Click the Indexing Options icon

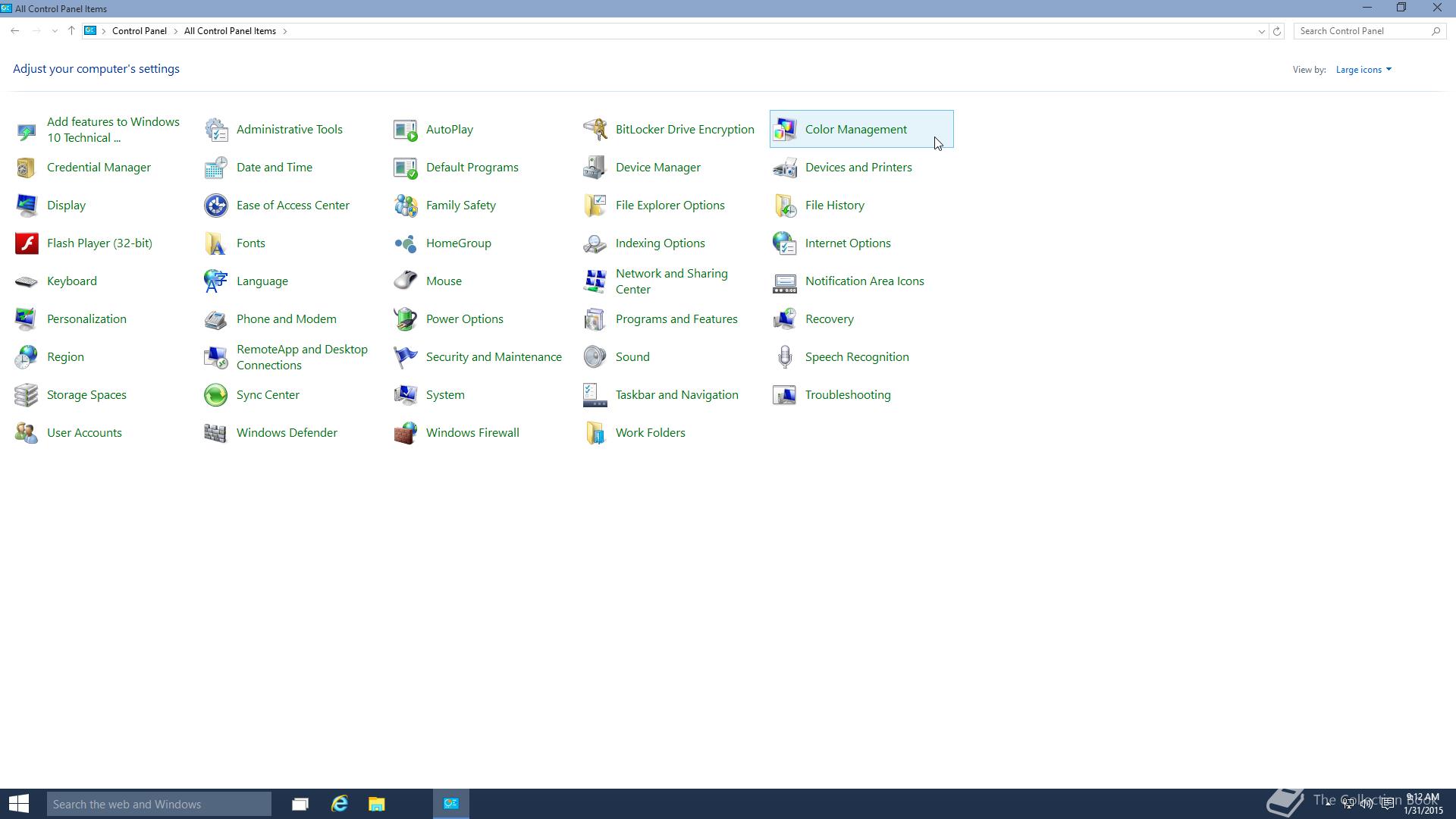coord(595,243)
